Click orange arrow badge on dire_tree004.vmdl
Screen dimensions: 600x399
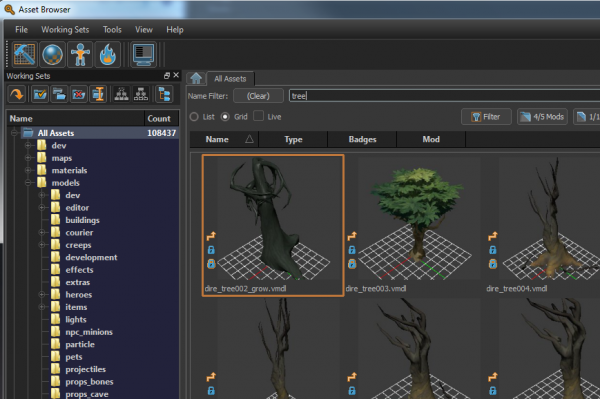click(x=493, y=236)
